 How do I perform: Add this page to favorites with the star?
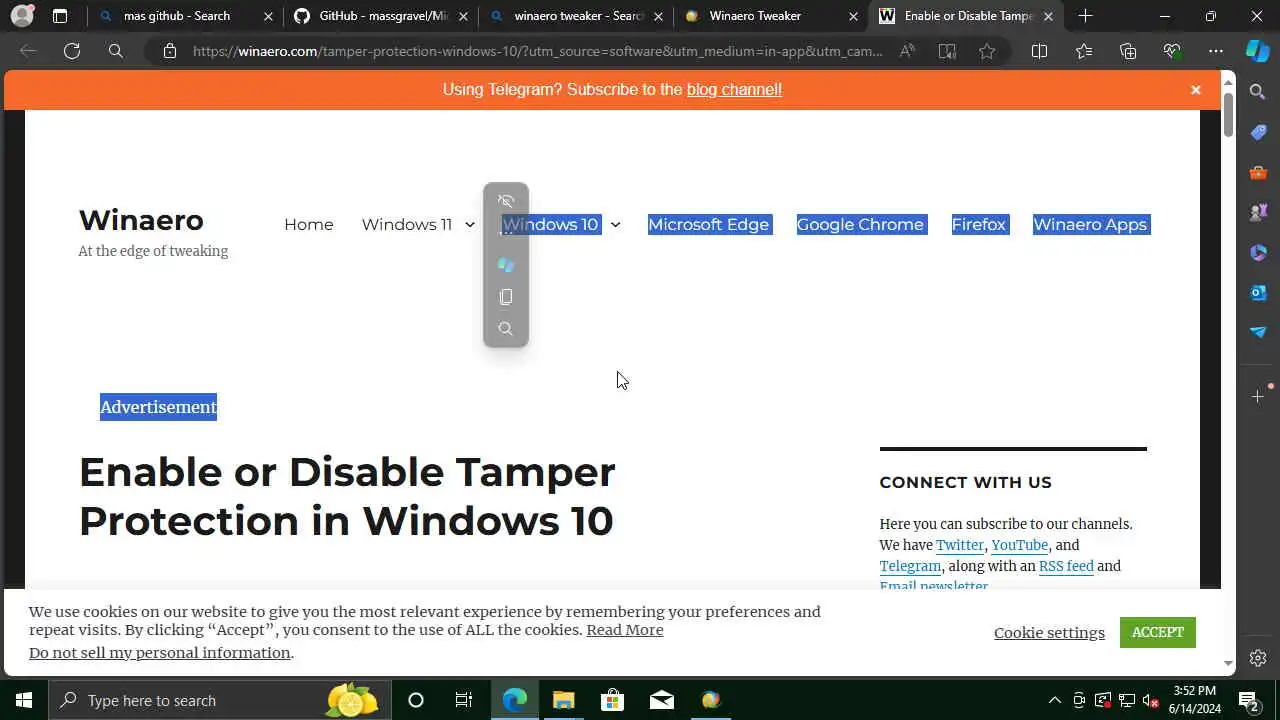pos(987,51)
